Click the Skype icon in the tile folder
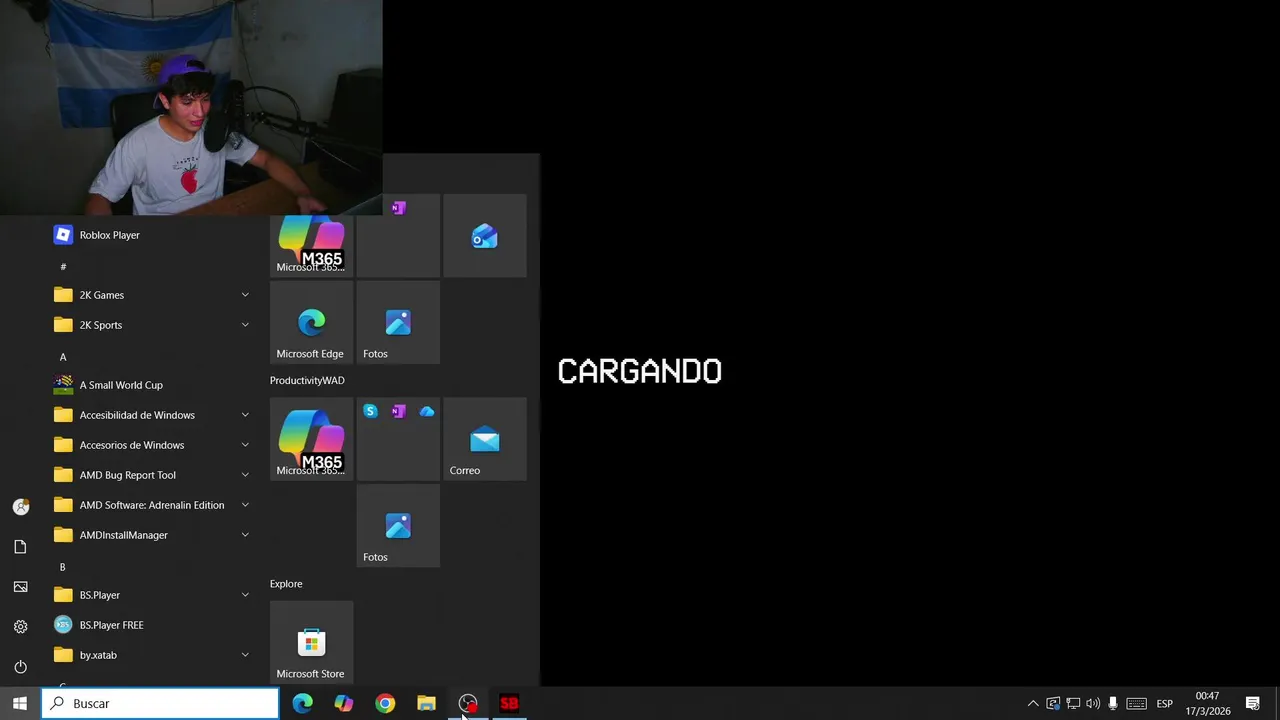This screenshot has height=720, width=1280. pyautogui.click(x=371, y=411)
